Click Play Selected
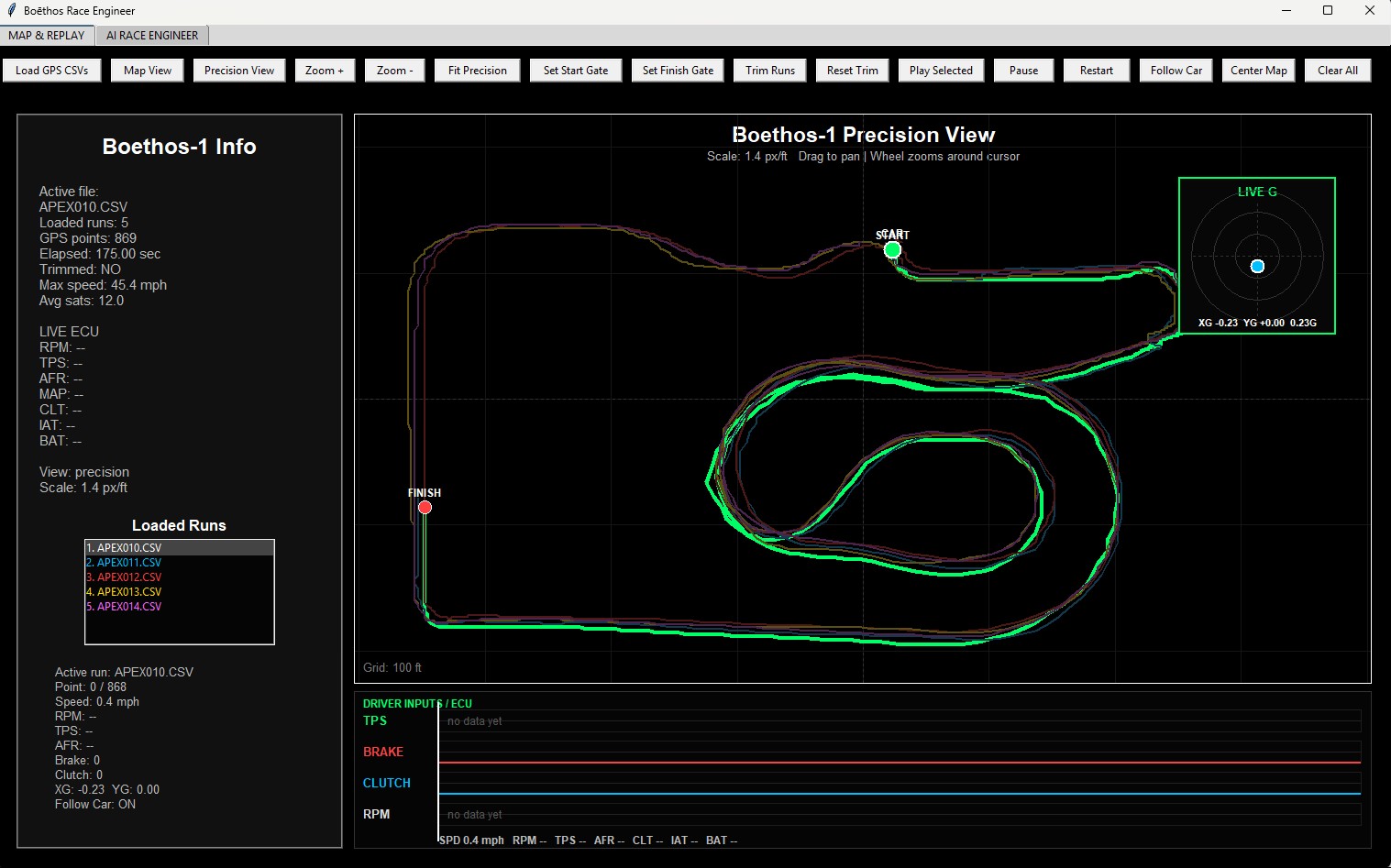 pos(941,71)
